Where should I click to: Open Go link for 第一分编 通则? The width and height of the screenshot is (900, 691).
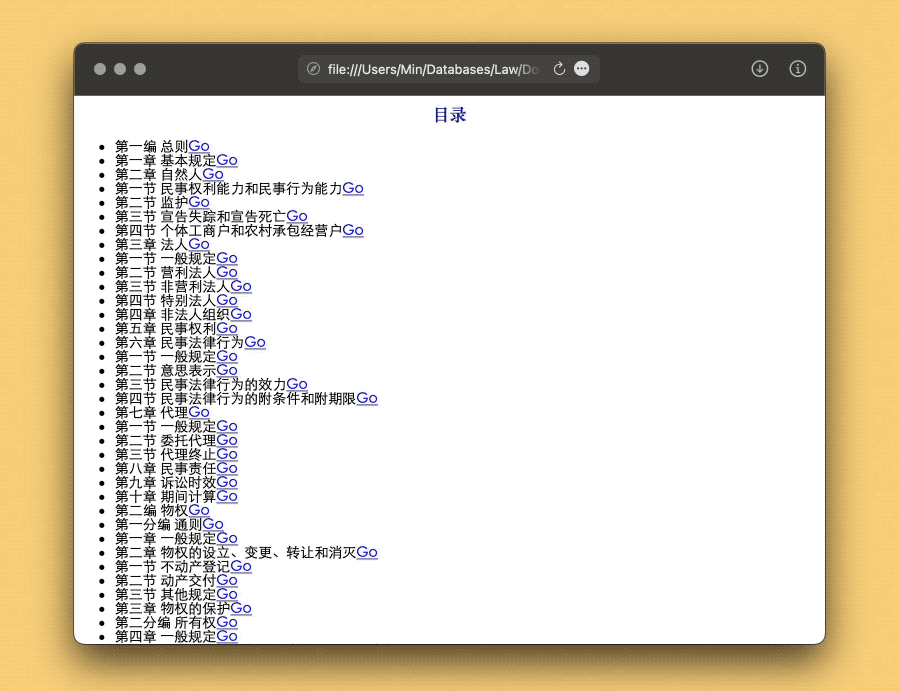click(x=213, y=524)
